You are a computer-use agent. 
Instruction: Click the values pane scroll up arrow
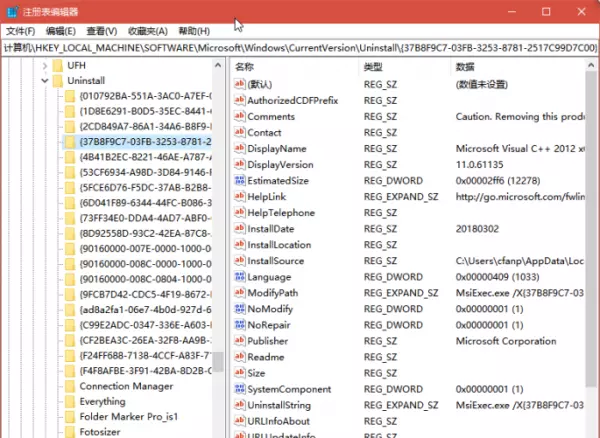pos(591,65)
